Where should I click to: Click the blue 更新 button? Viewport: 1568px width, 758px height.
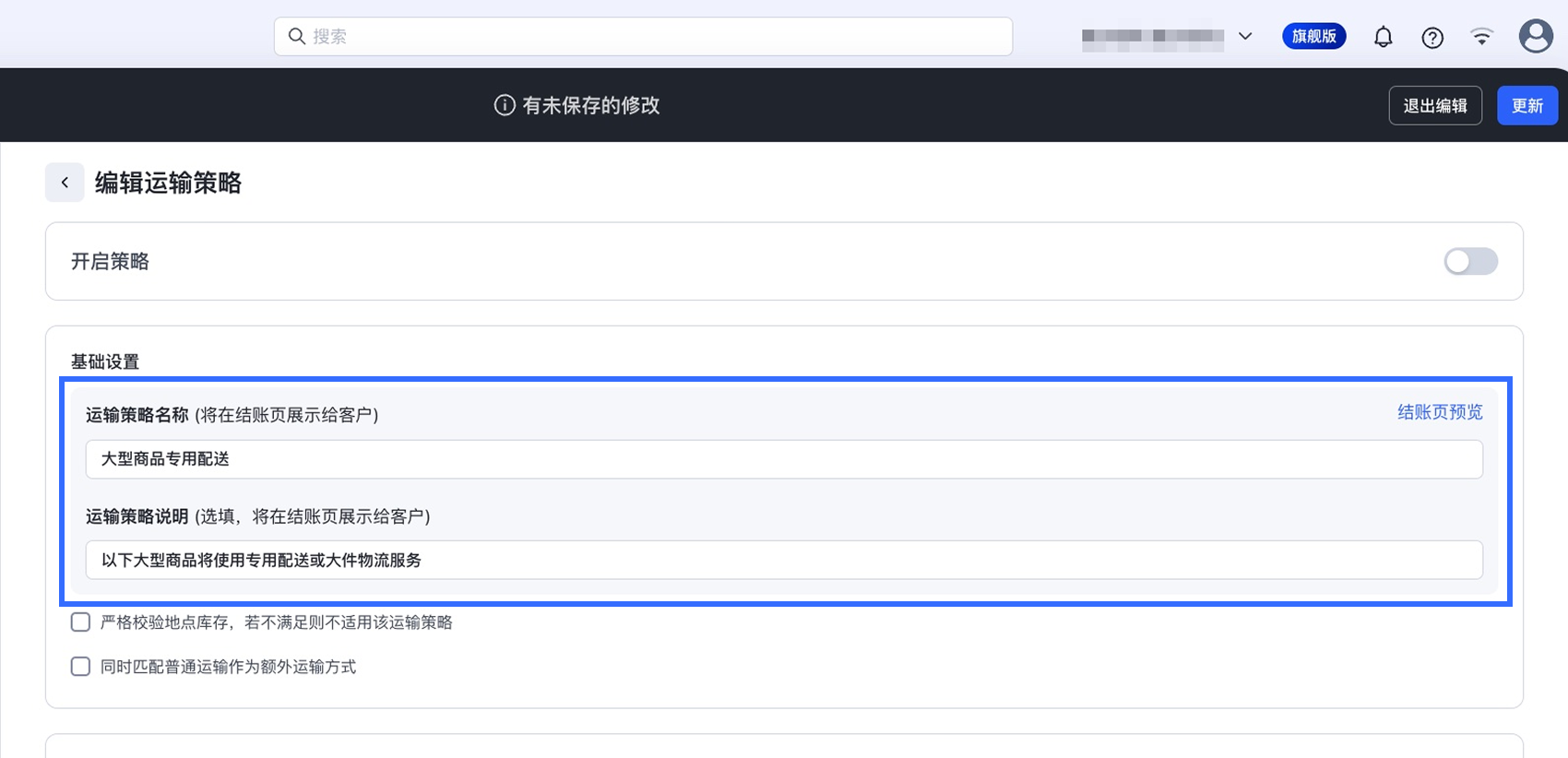(1526, 105)
